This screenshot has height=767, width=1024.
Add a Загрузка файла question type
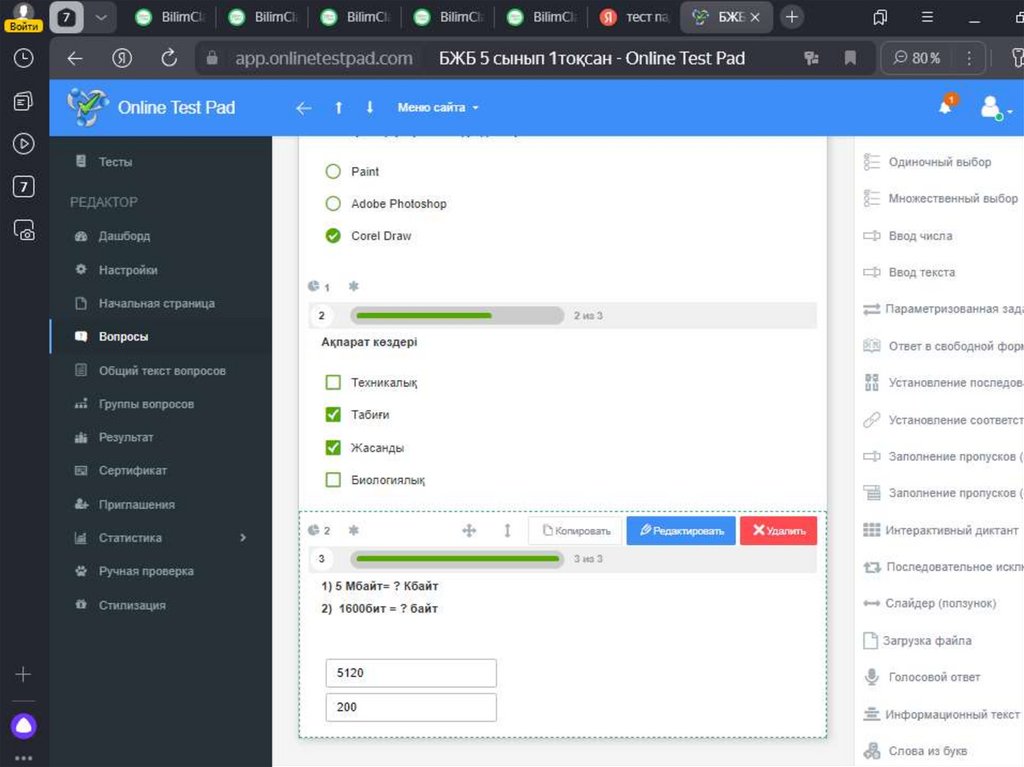918,640
